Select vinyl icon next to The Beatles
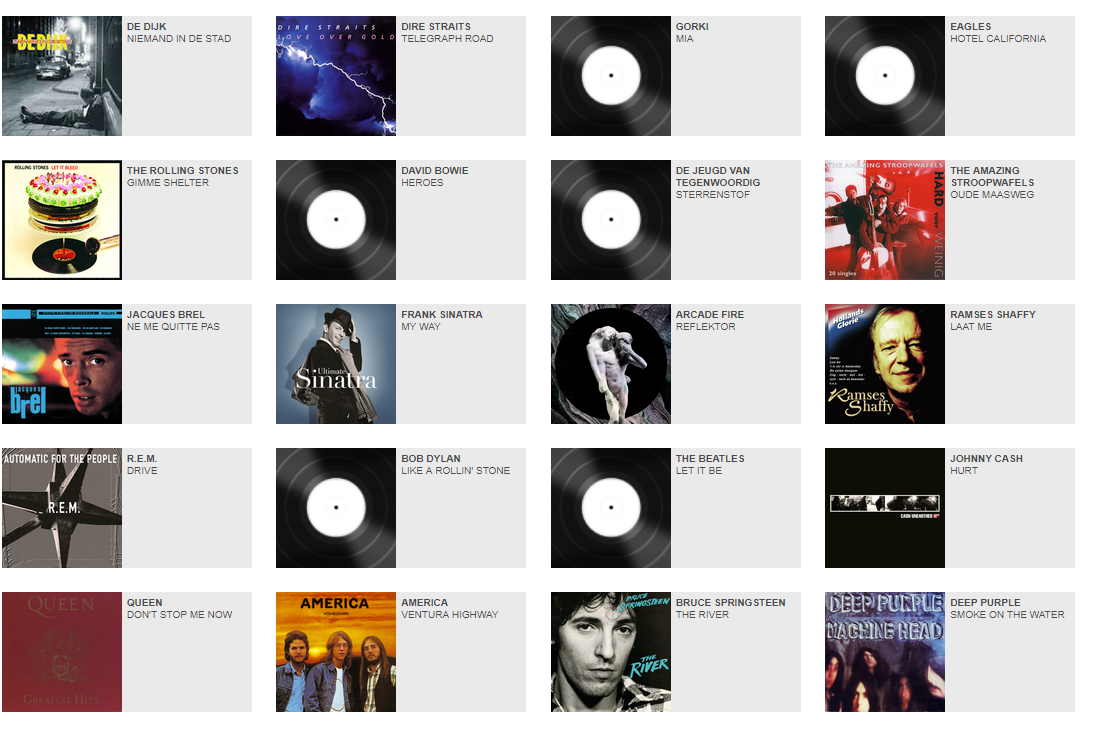The width and height of the screenshot is (1103, 731). point(611,508)
